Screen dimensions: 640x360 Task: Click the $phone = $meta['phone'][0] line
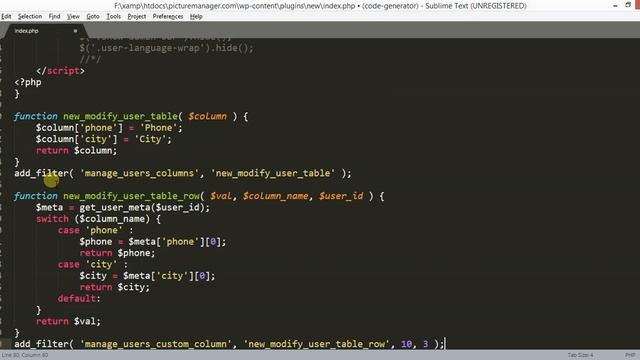click(x=153, y=242)
